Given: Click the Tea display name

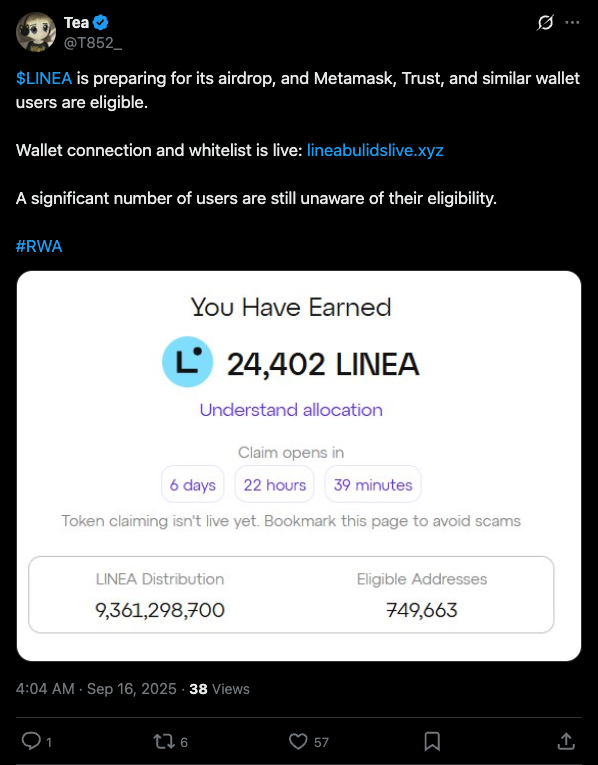Looking at the screenshot, I should click(x=77, y=22).
